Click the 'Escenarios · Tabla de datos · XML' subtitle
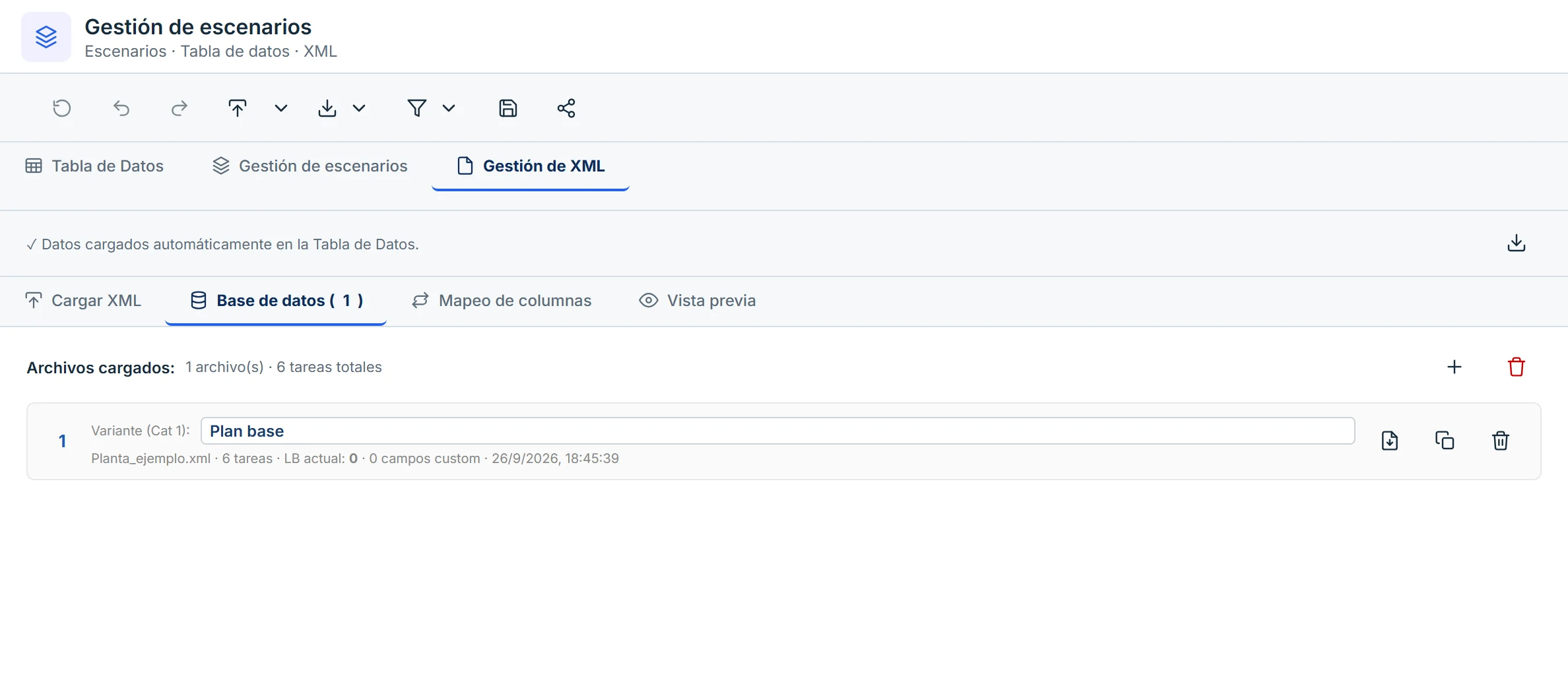This screenshot has width=1568, height=686. tap(211, 51)
